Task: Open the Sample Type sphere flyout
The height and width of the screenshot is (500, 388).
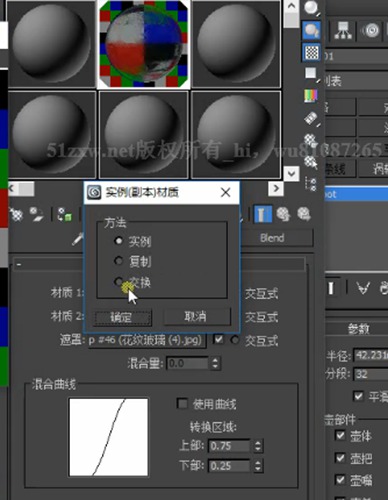Action: tap(312, 8)
